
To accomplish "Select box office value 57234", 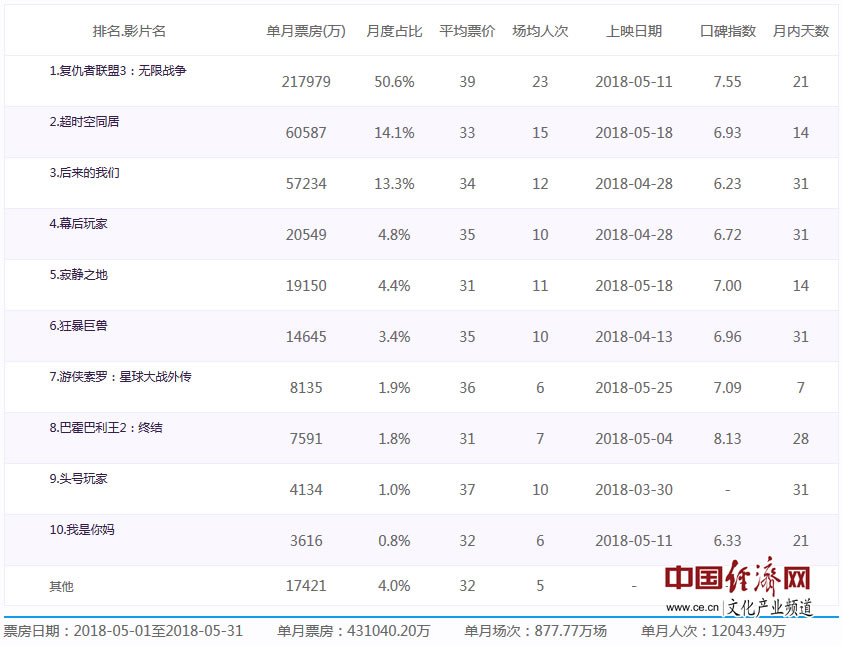I will (306, 184).
